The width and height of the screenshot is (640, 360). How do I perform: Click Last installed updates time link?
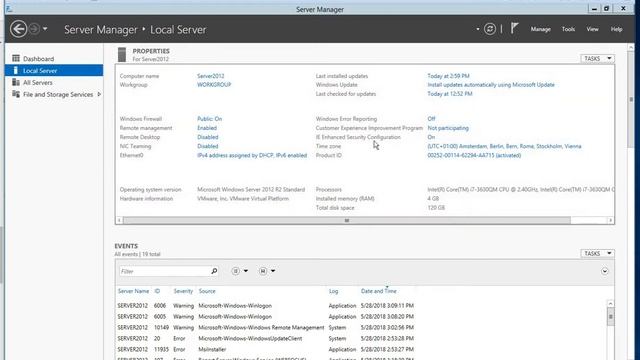pos(448,76)
